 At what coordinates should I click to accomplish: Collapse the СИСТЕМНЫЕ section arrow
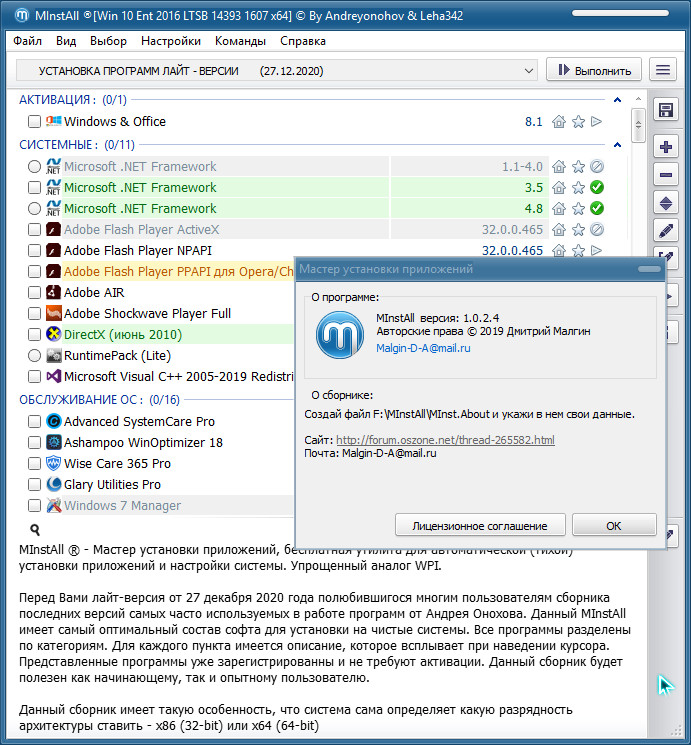[x=617, y=144]
